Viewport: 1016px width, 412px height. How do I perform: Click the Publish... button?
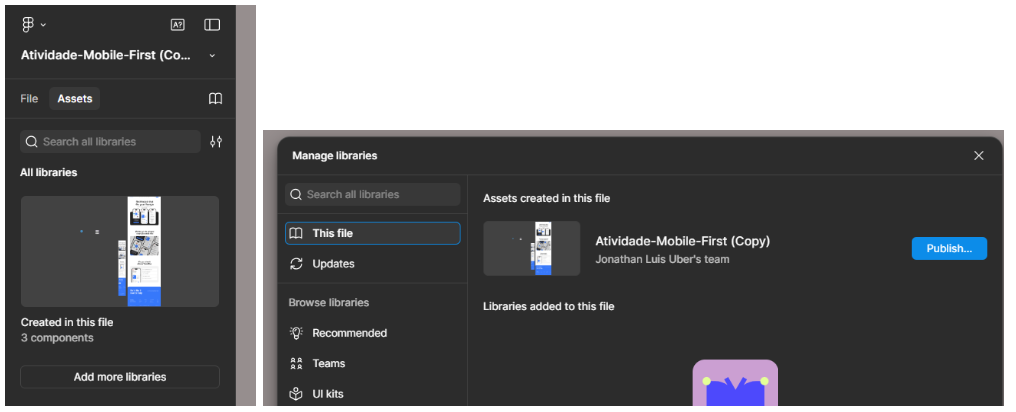pos(949,248)
